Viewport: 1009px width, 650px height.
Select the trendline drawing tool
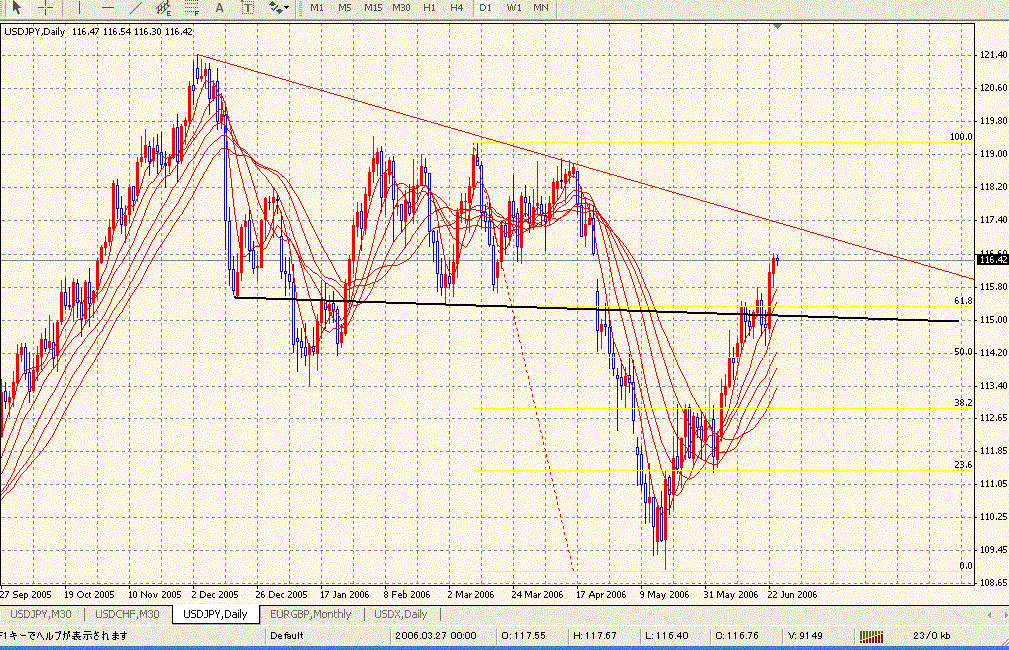(134, 8)
